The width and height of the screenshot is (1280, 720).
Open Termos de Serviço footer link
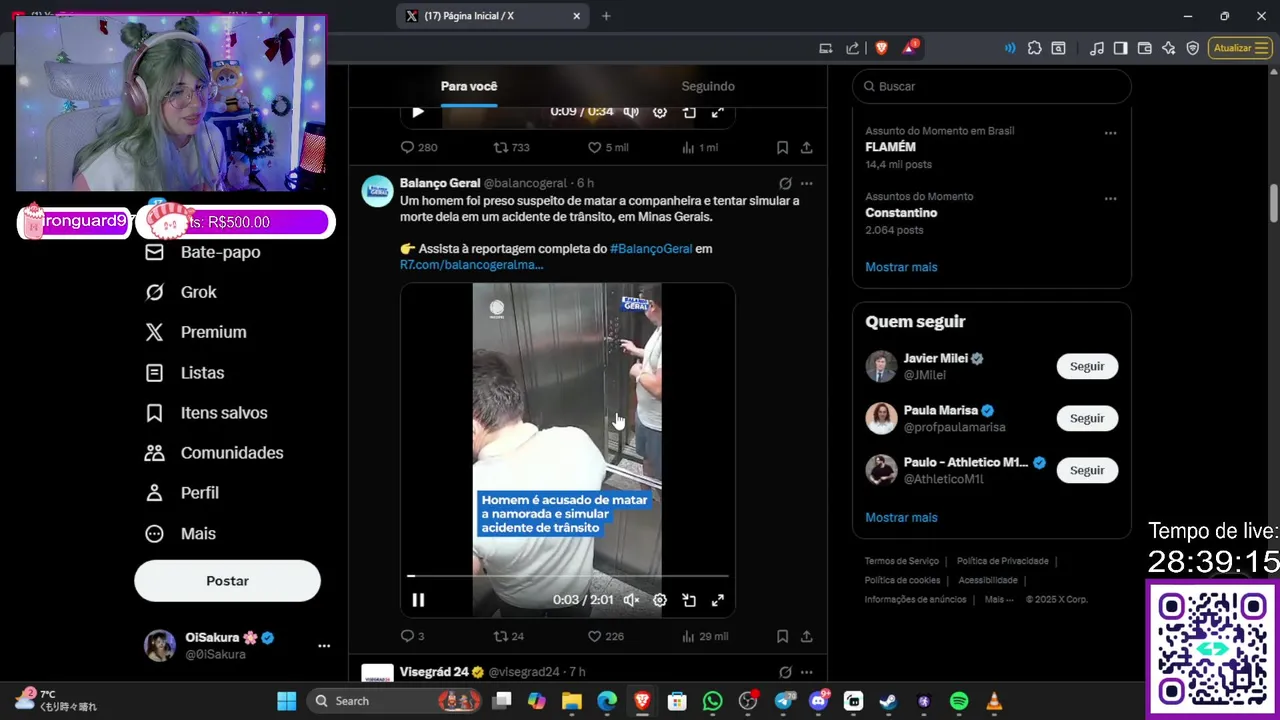[902, 561]
